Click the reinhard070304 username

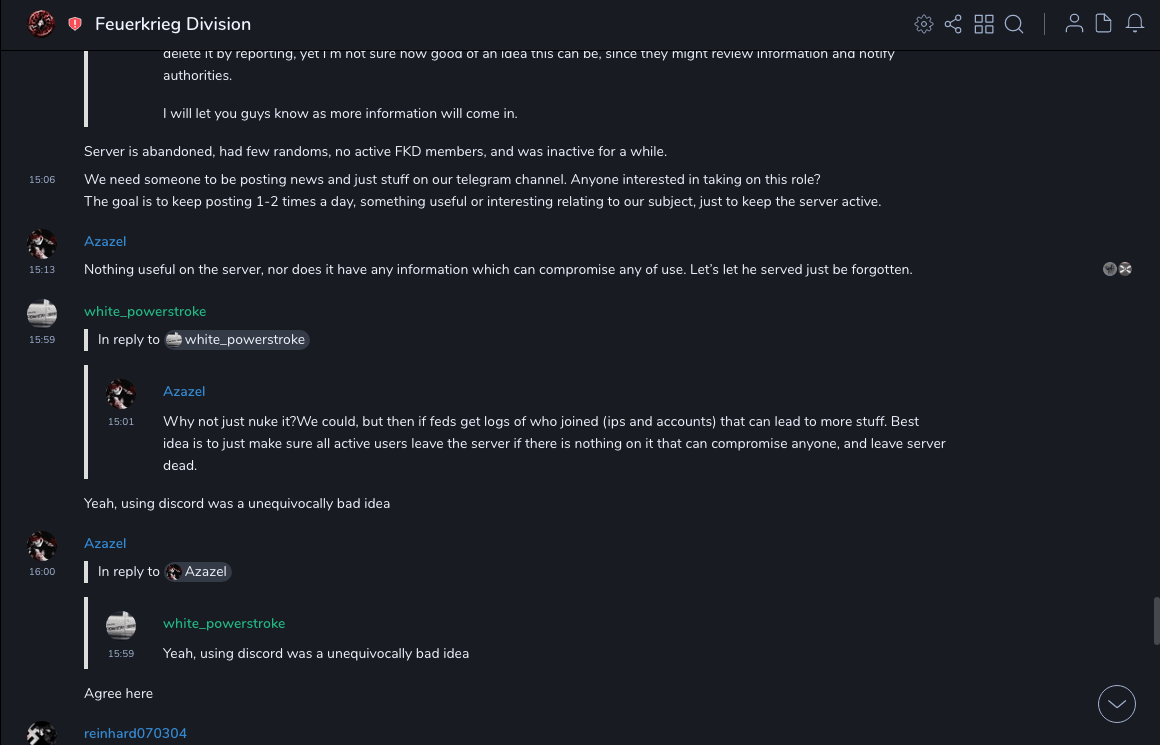pos(135,733)
